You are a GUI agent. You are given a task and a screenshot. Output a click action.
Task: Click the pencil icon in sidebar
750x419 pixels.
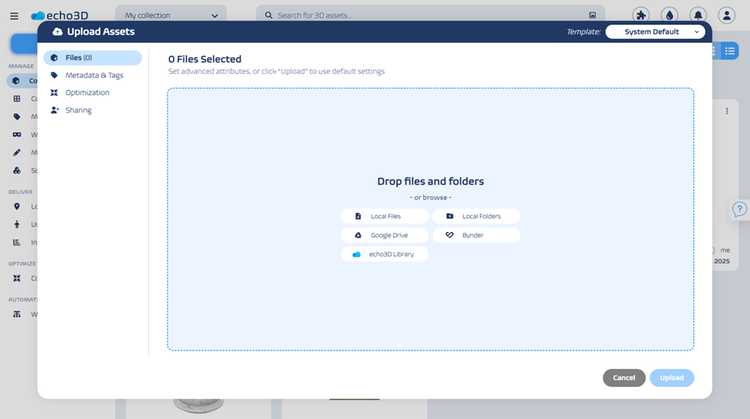(x=17, y=153)
